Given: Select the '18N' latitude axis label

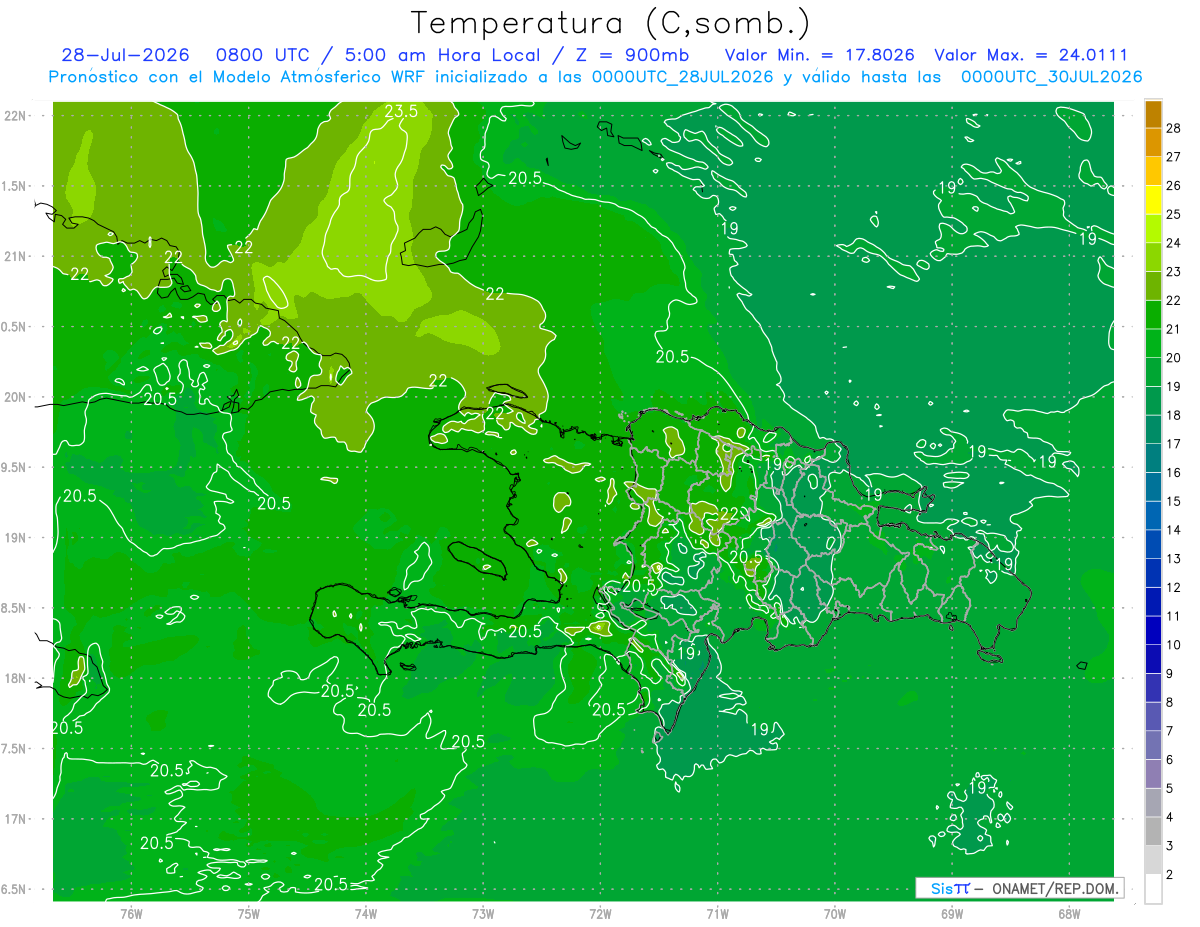Looking at the screenshot, I should point(15,679).
